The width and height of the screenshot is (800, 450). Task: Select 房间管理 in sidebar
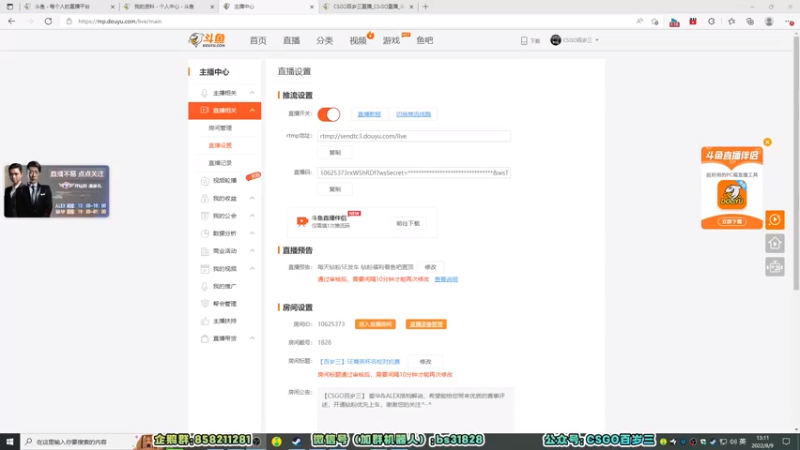[220, 128]
